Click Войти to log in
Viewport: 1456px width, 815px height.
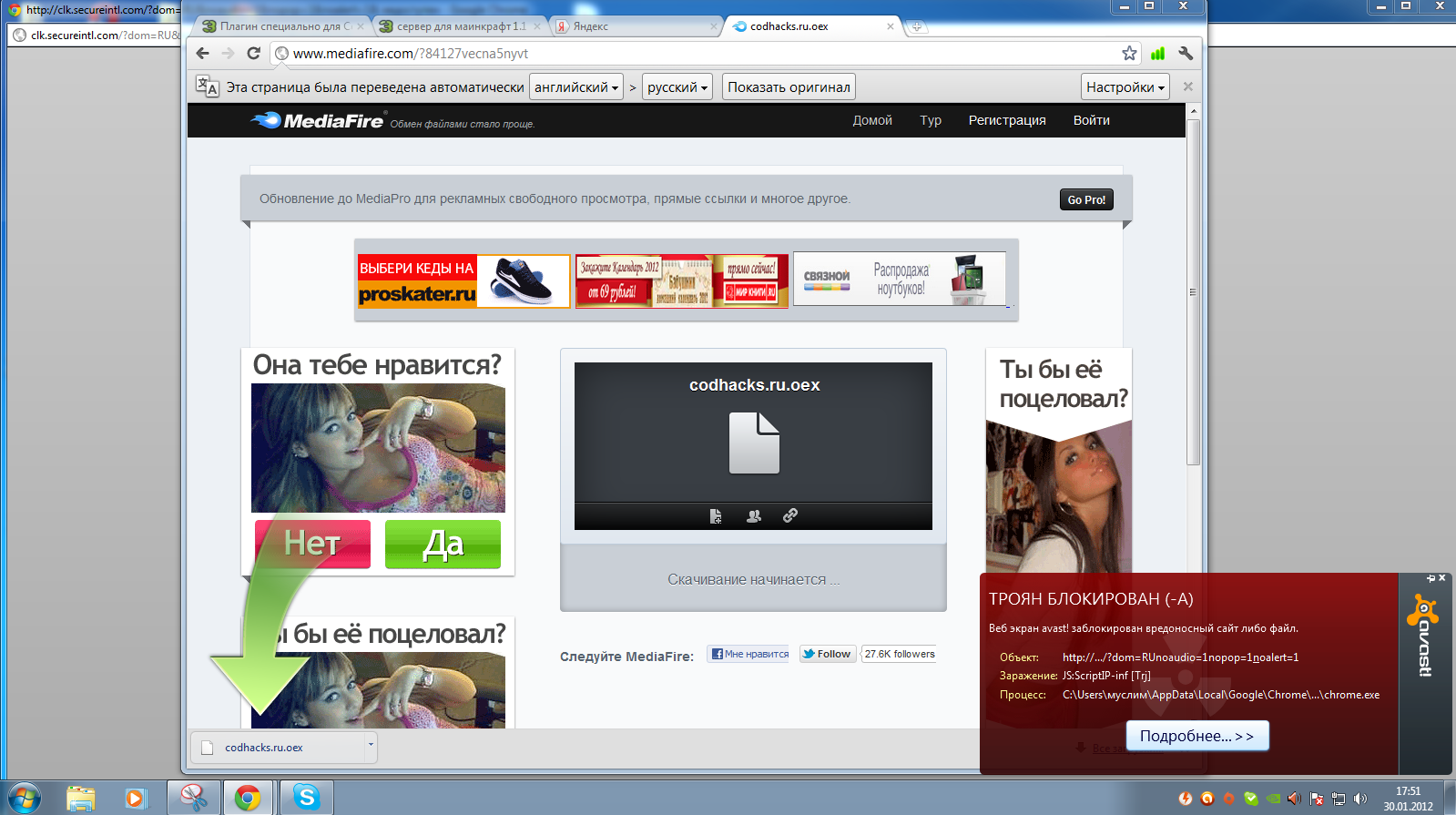(1091, 120)
